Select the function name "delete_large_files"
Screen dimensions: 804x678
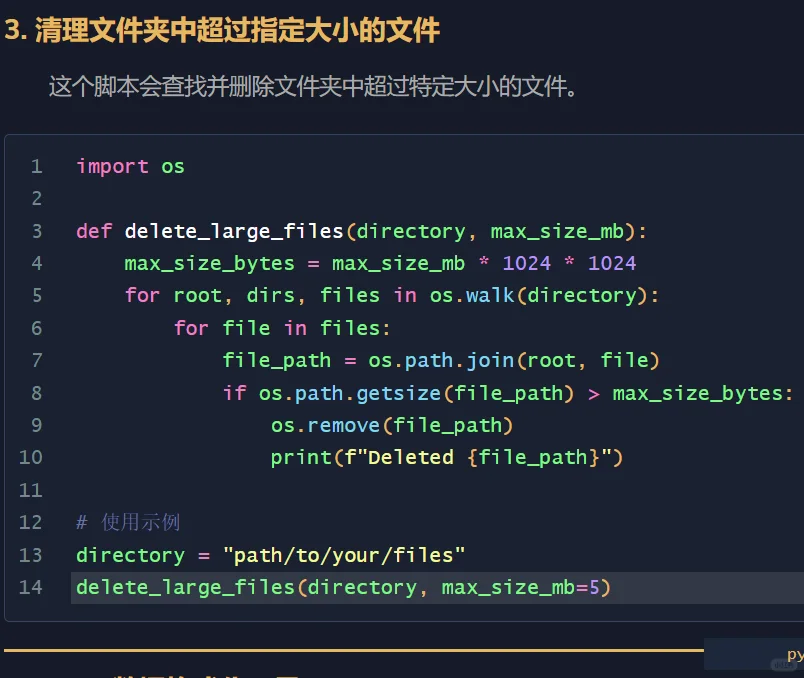point(232,231)
